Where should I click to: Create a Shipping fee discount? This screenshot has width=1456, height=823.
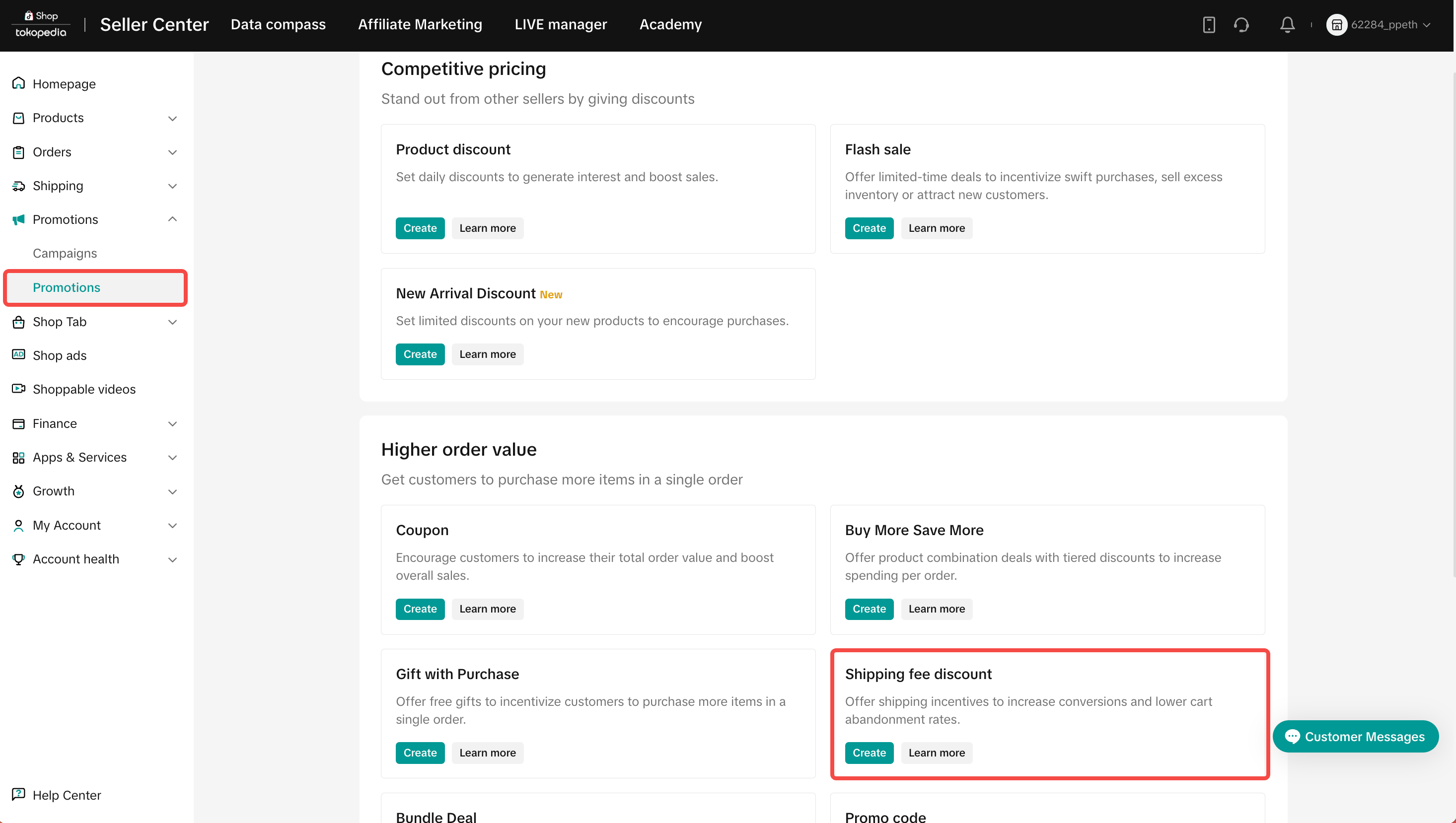869,753
